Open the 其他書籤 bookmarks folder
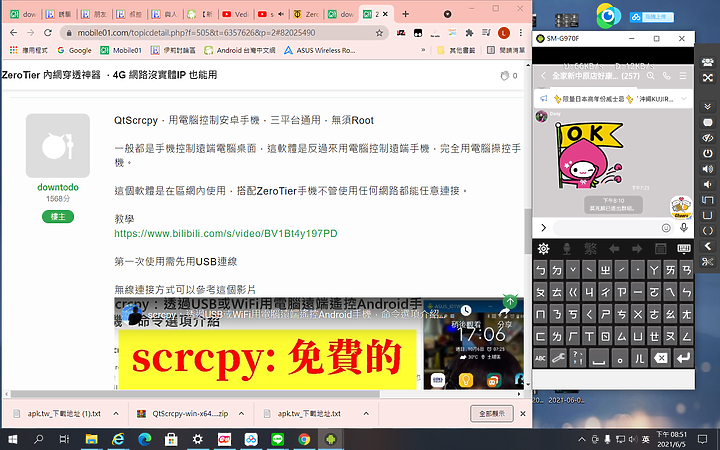The width and height of the screenshot is (720, 450). pos(456,50)
